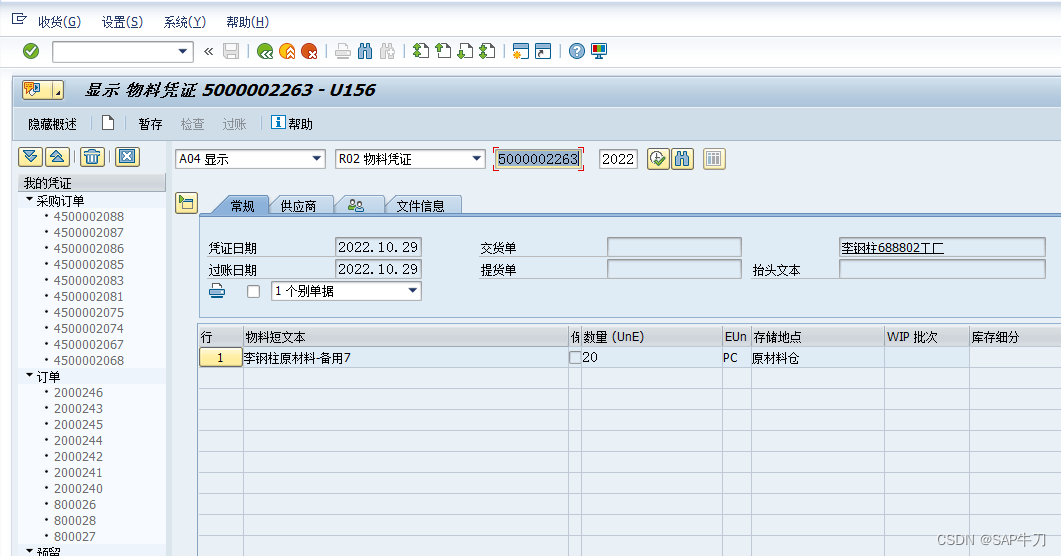Click the 抬头文本 input field
The width and height of the screenshot is (1061, 556).
pos(942,269)
